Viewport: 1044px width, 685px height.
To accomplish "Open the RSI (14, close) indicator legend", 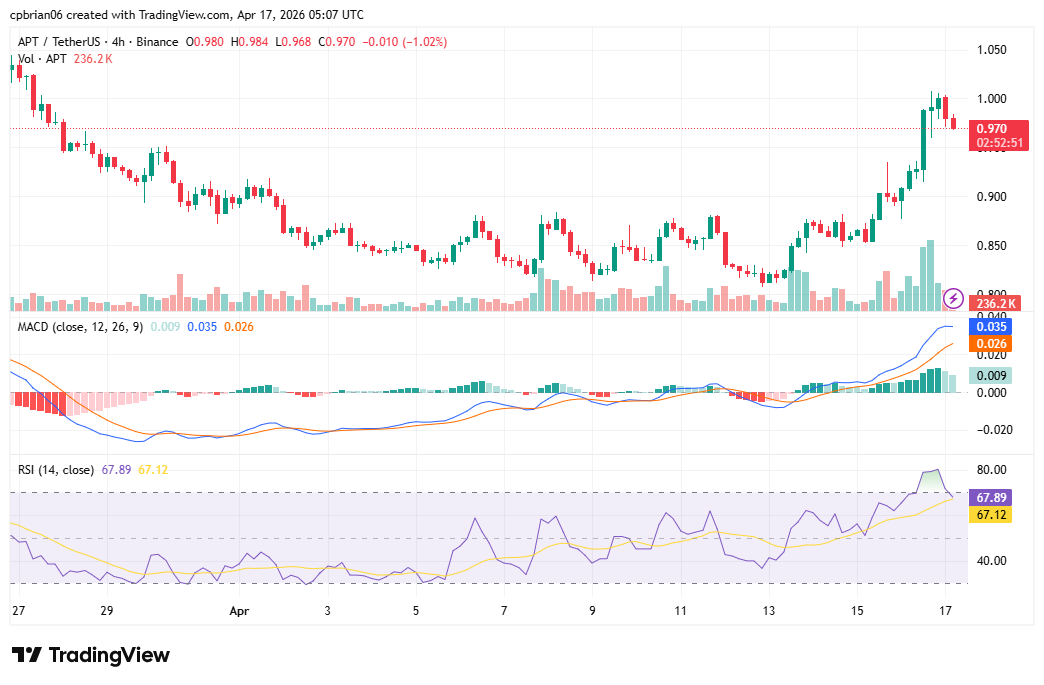I will (x=56, y=469).
